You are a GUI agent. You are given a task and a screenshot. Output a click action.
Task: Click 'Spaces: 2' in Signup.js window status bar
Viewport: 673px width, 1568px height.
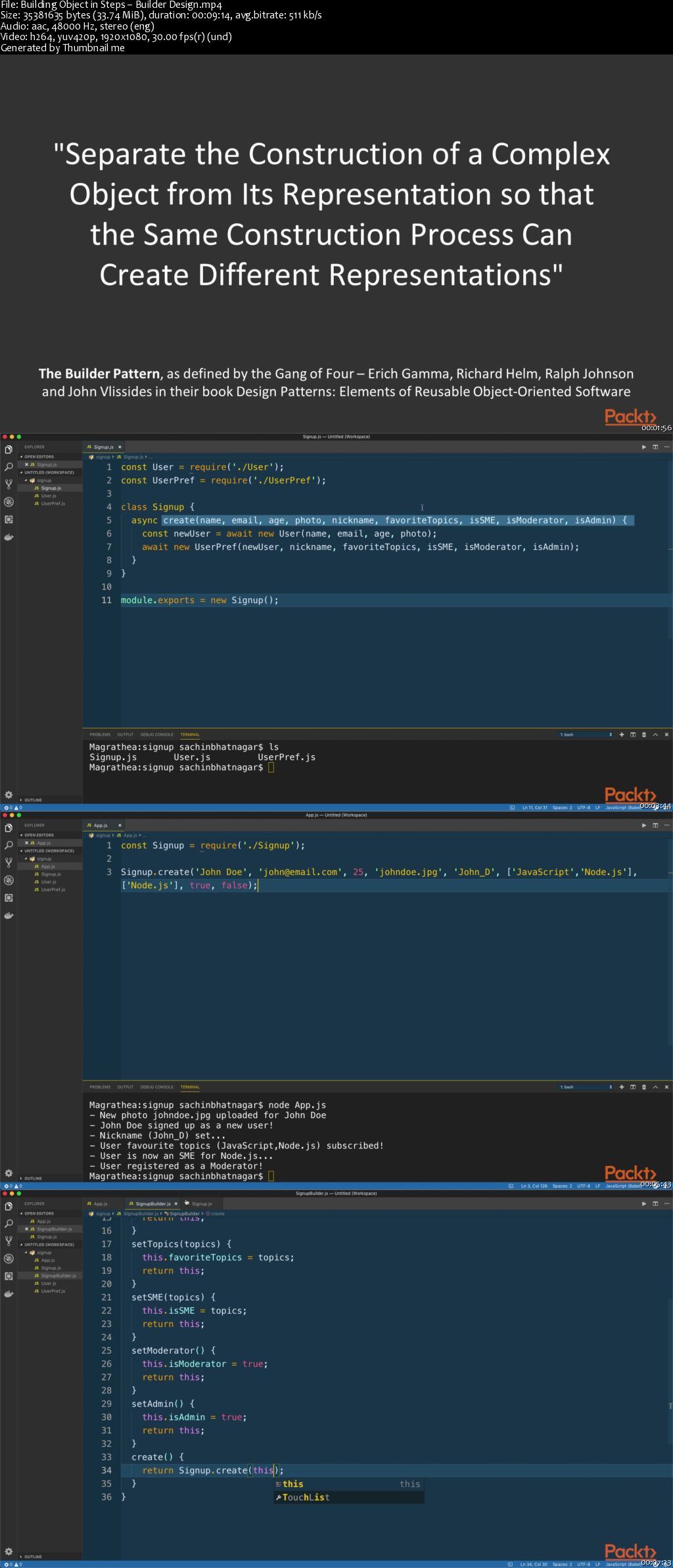[x=562, y=808]
